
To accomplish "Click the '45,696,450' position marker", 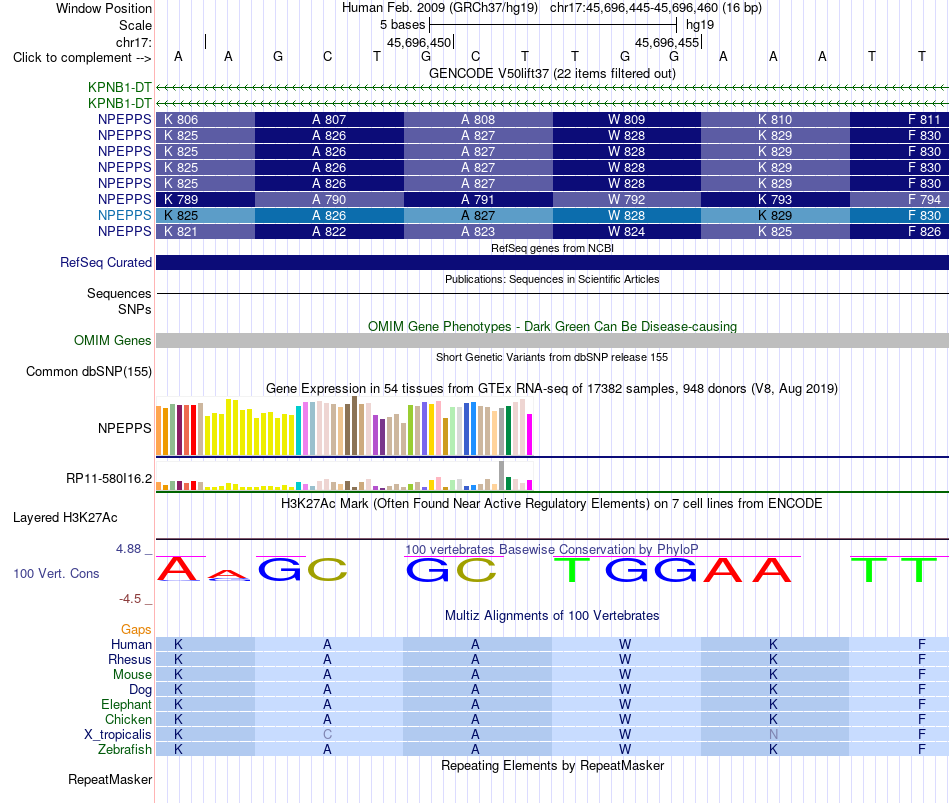I will click(x=419, y=42).
